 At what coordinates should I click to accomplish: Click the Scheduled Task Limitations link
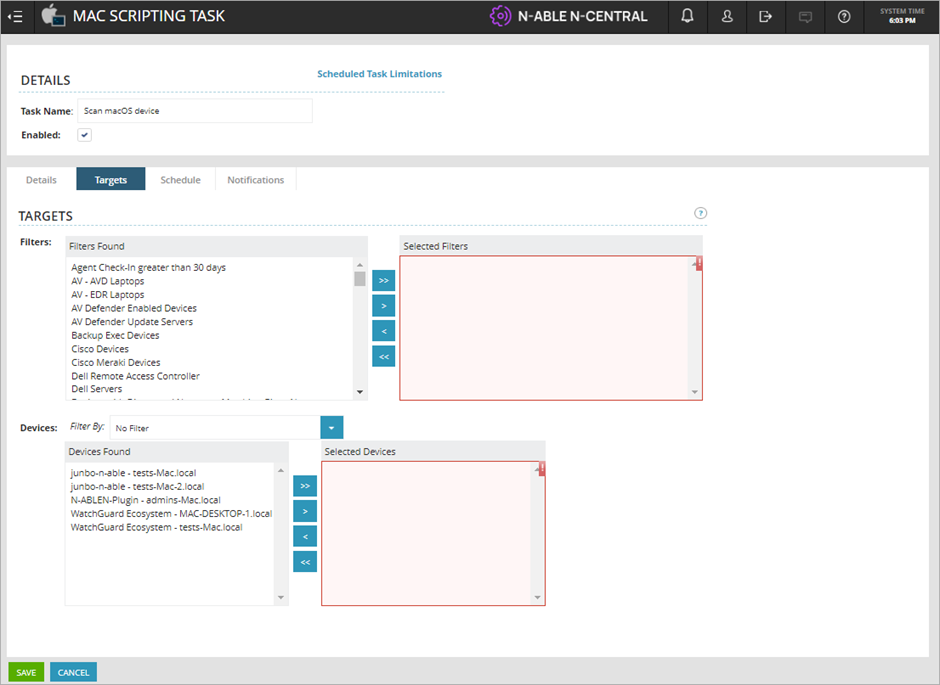click(x=379, y=73)
